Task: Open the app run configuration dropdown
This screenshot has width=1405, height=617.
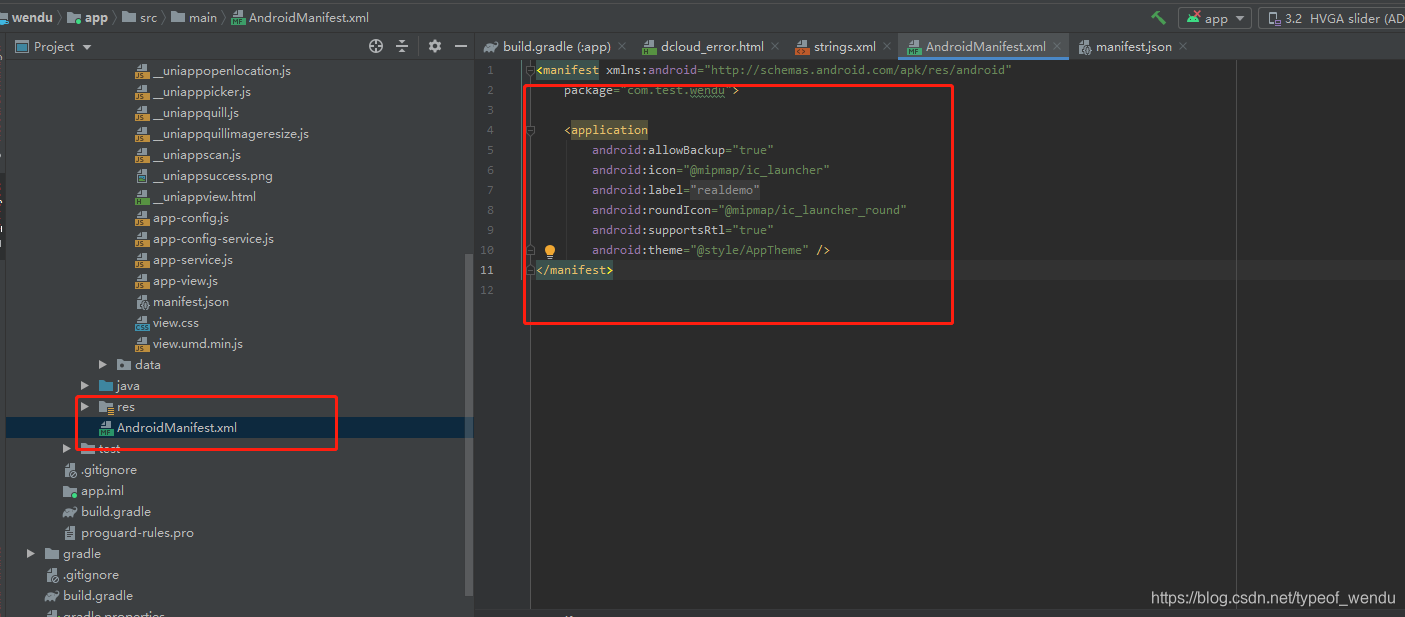Action: [x=1215, y=18]
